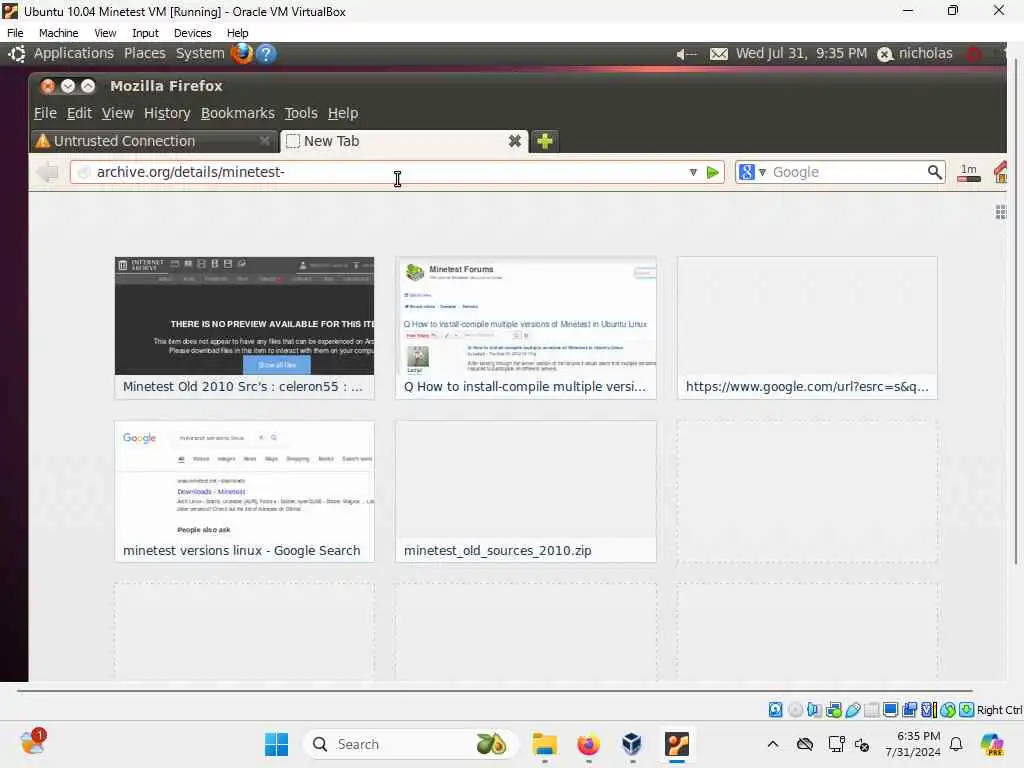Screen dimensions: 1024x768
Task: Open Ubuntu System menu
Action: pyautogui.click(x=200, y=54)
